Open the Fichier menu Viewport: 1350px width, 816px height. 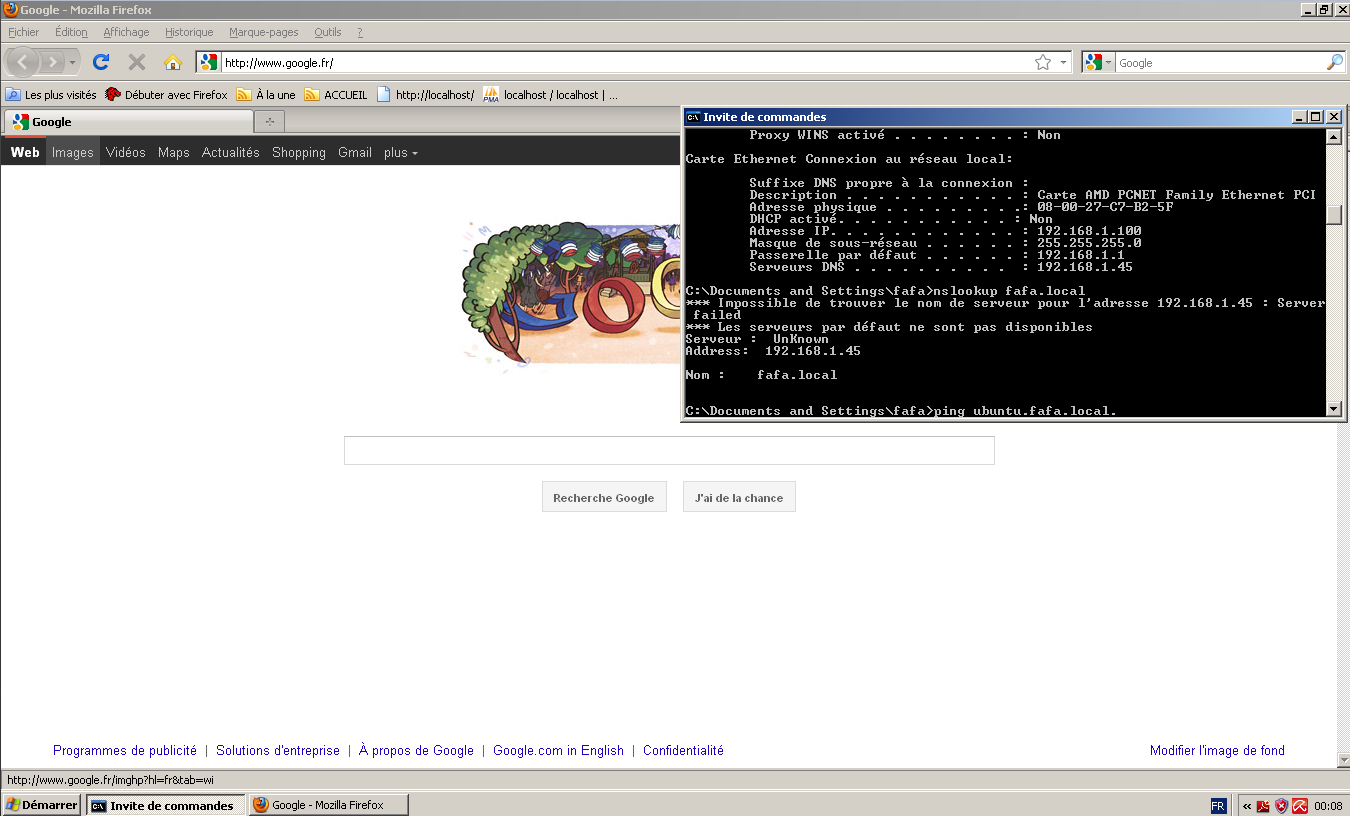(x=23, y=32)
